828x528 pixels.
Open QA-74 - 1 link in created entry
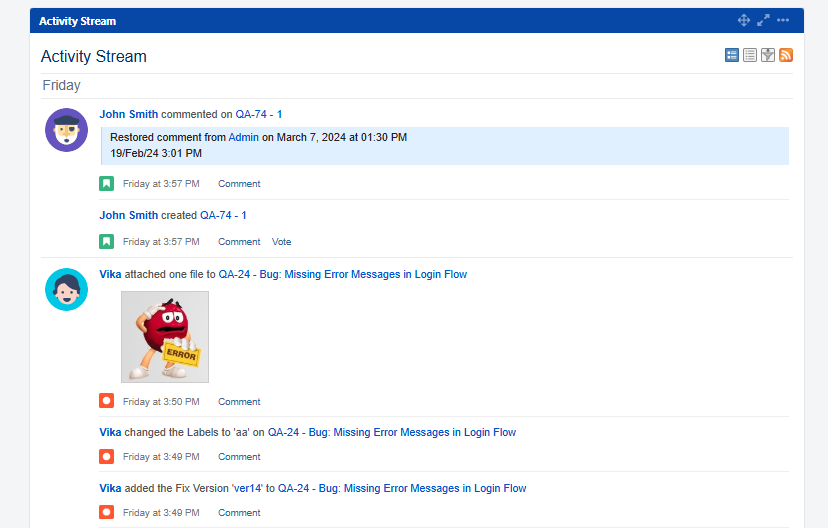point(223,215)
